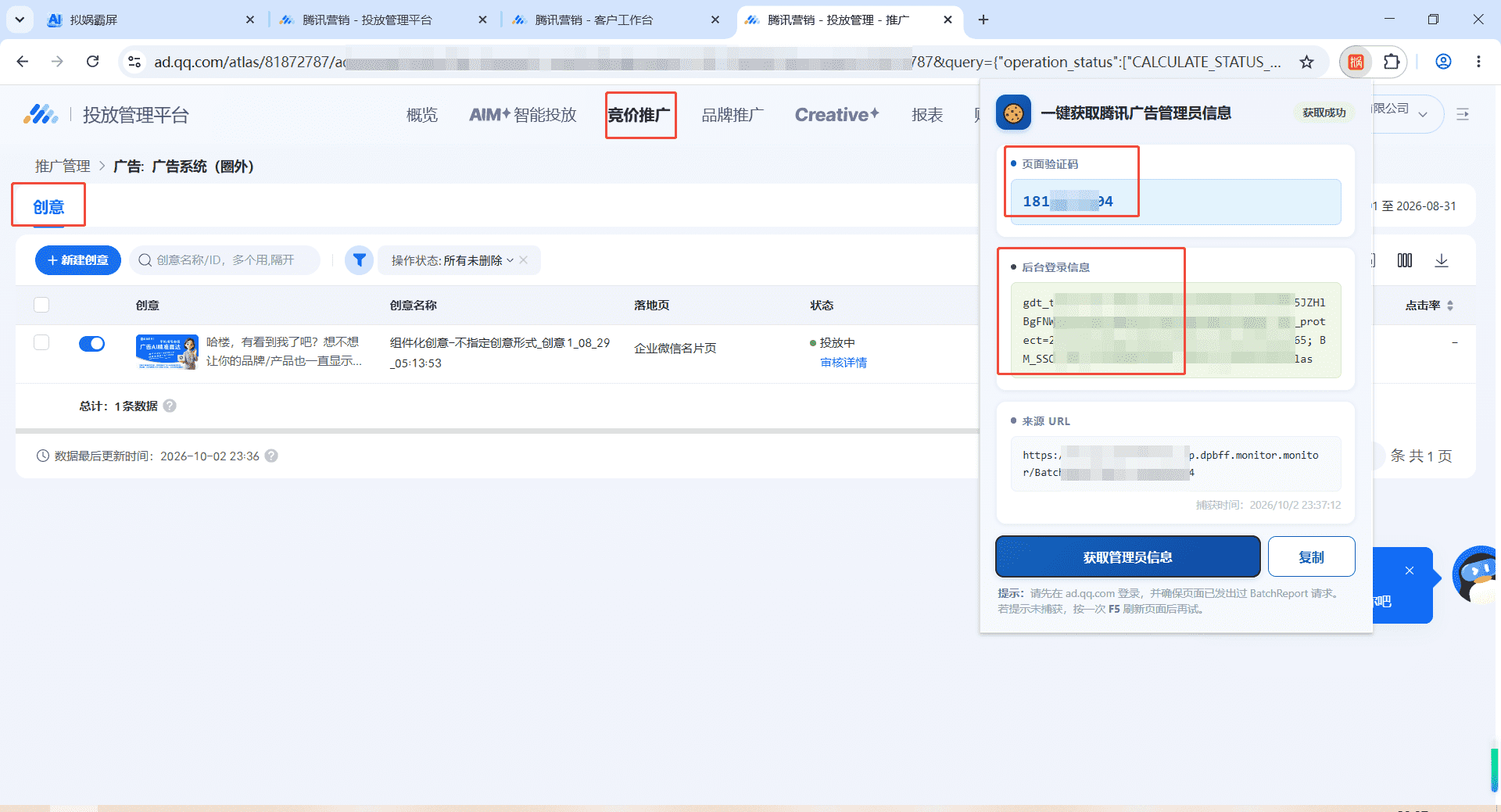Image resolution: width=1501 pixels, height=812 pixels.
Task: Click the 新建创意 button
Action: pos(78,260)
